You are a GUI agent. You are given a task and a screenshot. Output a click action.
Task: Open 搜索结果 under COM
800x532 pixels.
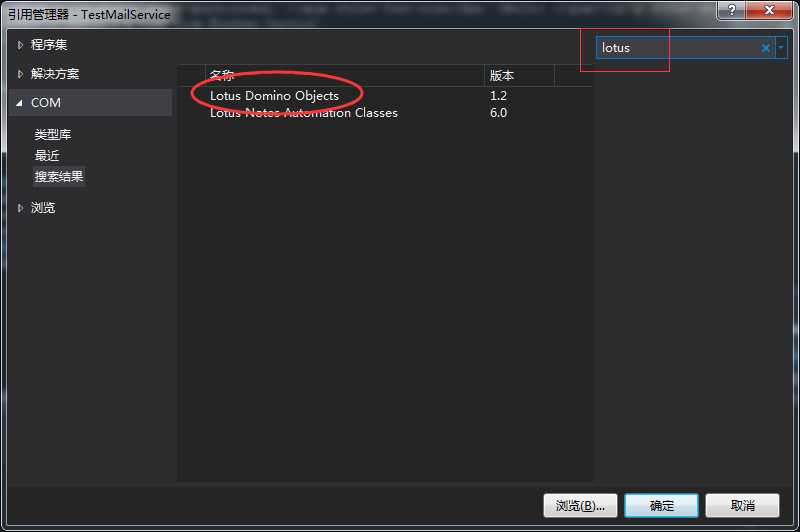coord(59,176)
